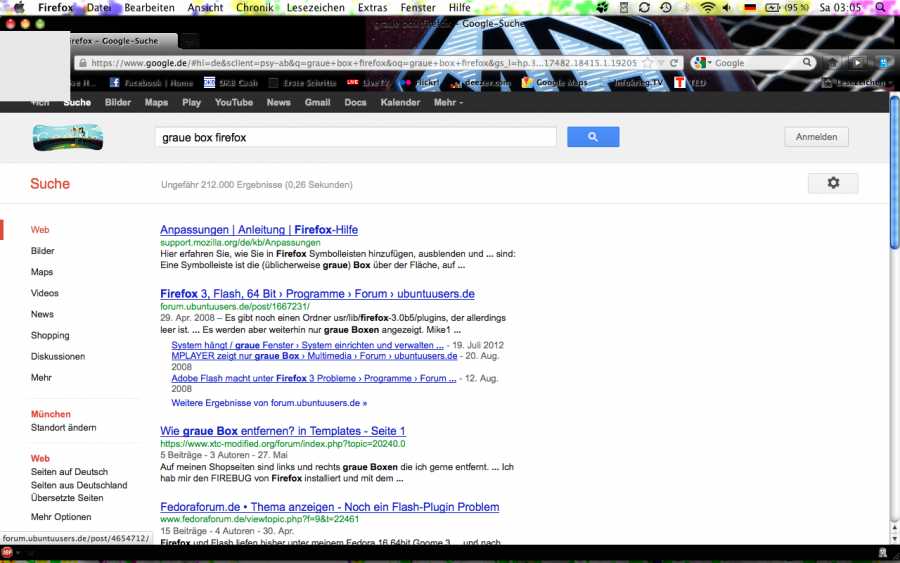900x563 pixels.
Task: Open the Fedoraforum.de Flash-Plugin Problem result
Action: (x=329, y=507)
